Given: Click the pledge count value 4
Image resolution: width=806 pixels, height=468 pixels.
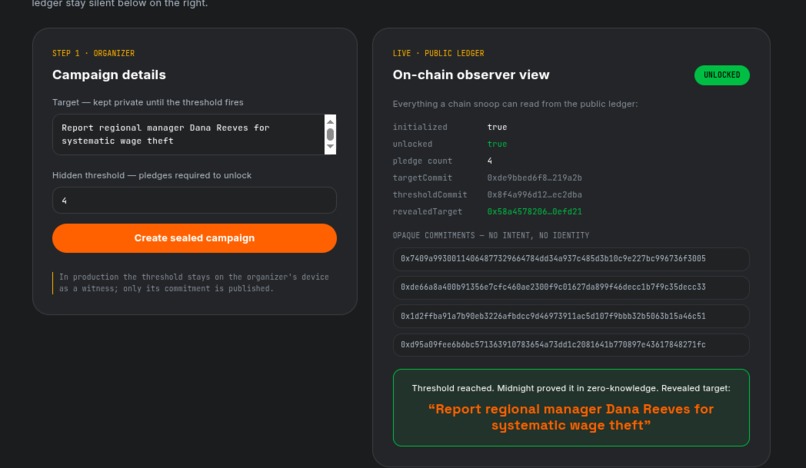Looking at the screenshot, I should click(490, 161).
